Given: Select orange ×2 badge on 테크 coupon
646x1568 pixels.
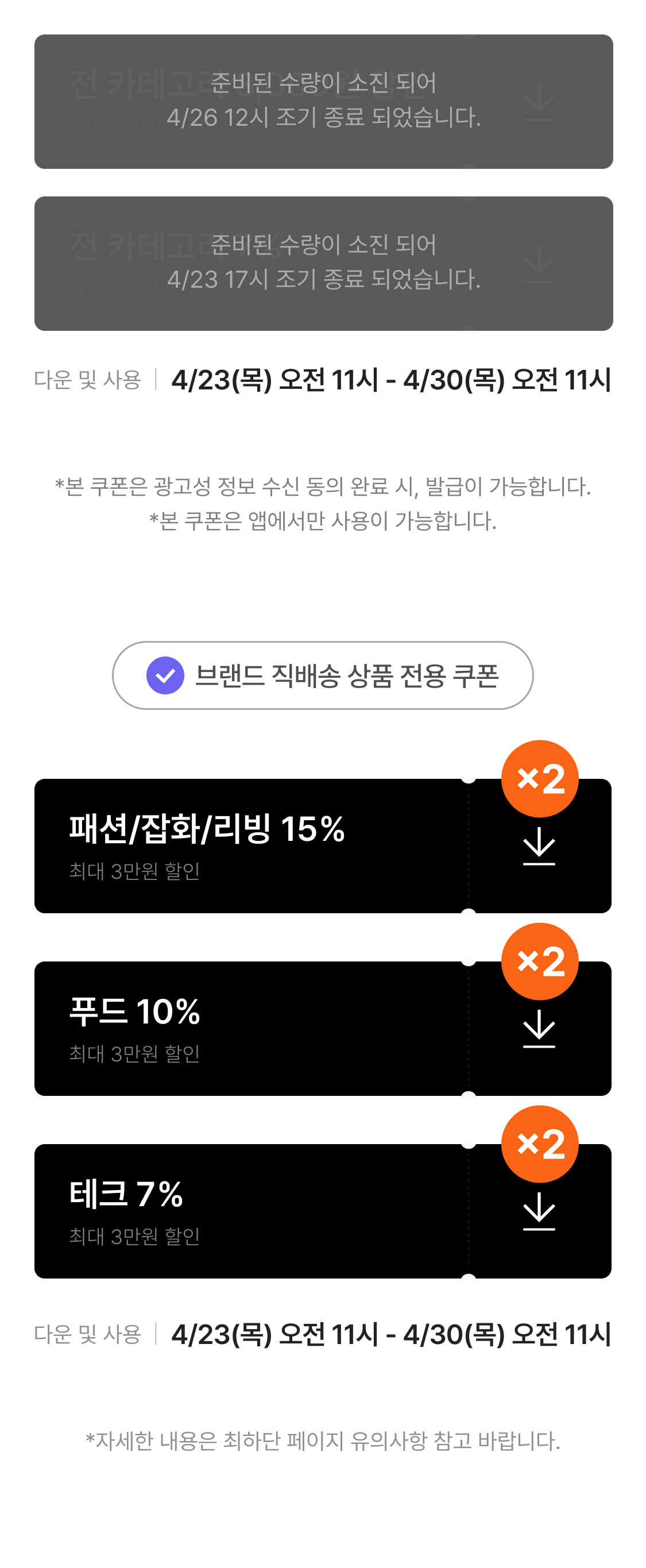Looking at the screenshot, I should 540,1144.
